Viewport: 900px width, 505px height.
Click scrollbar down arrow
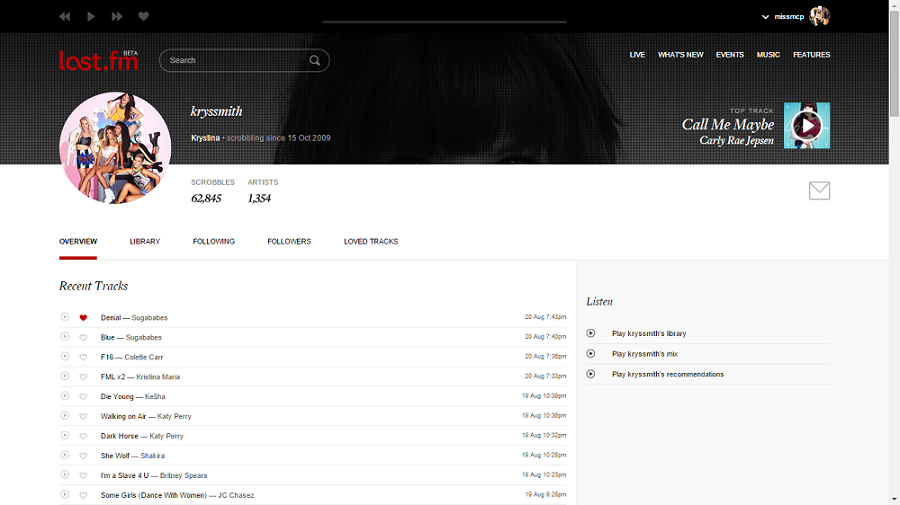pyautogui.click(x=894, y=500)
